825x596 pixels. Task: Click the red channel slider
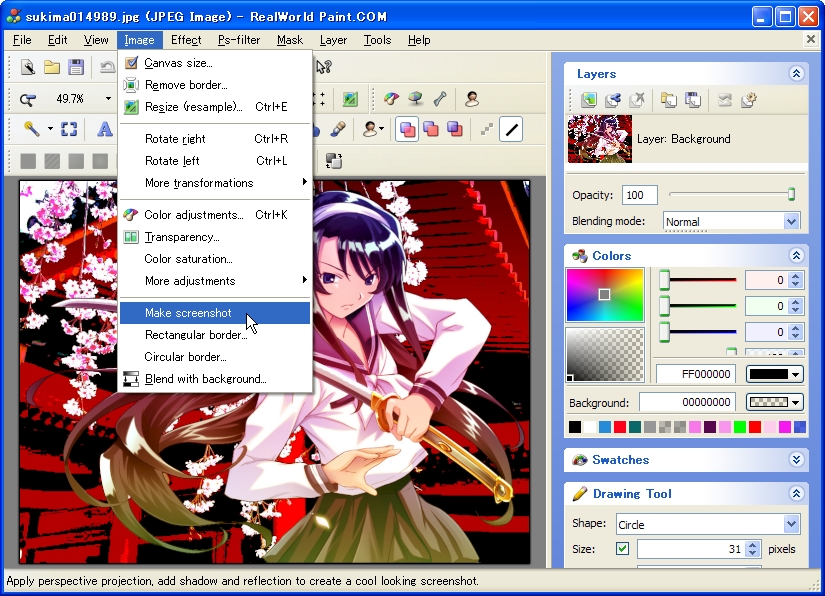[699, 280]
